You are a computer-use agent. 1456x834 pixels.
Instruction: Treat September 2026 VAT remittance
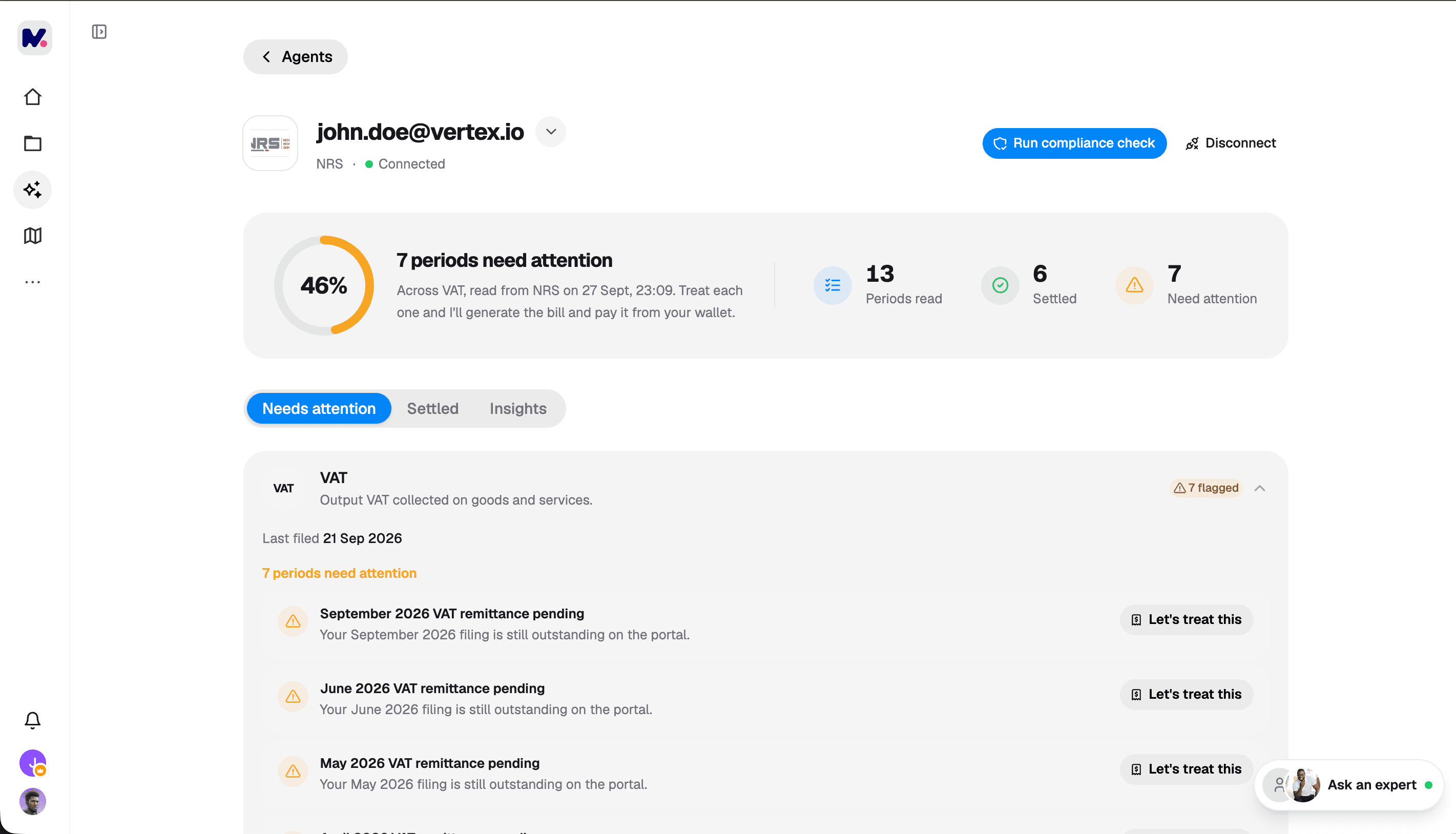1186,620
